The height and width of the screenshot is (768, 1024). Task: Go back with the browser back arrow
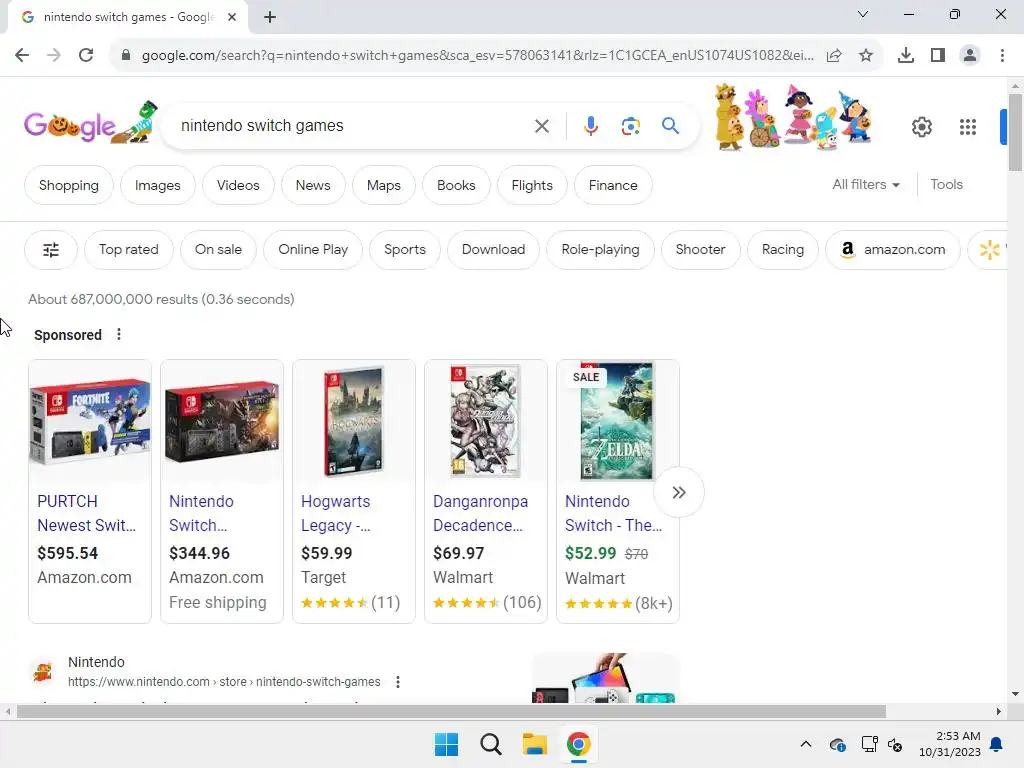tap(22, 55)
